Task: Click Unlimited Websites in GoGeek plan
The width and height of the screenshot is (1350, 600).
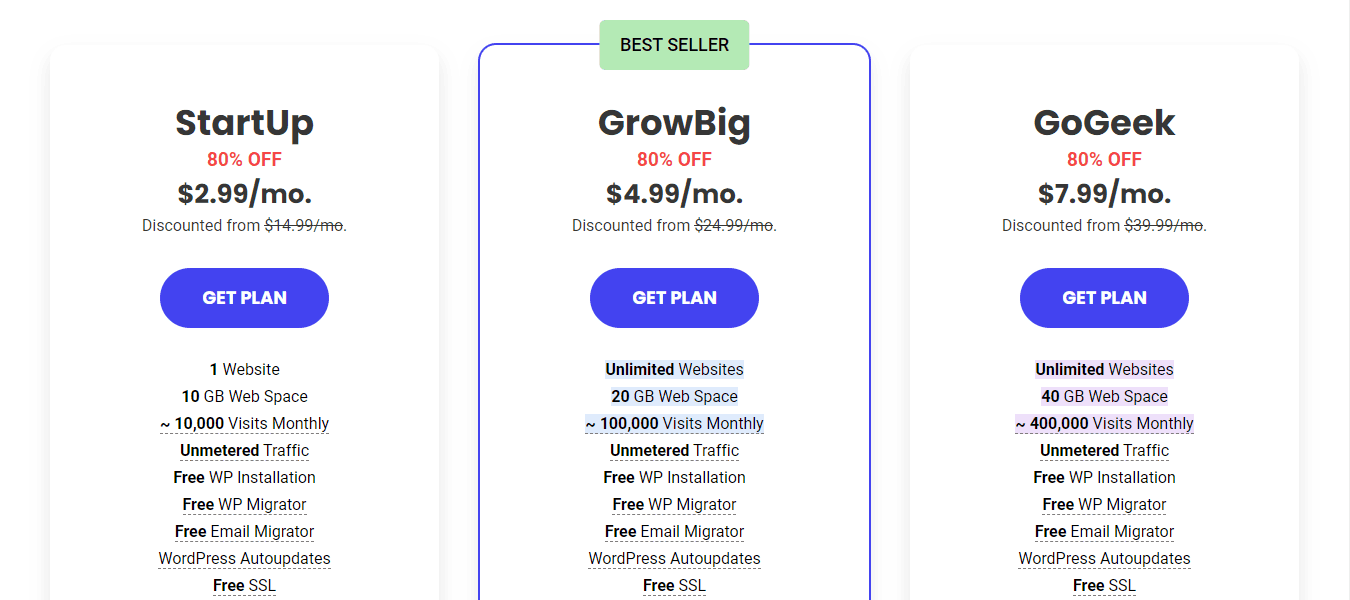Action: (x=1104, y=370)
